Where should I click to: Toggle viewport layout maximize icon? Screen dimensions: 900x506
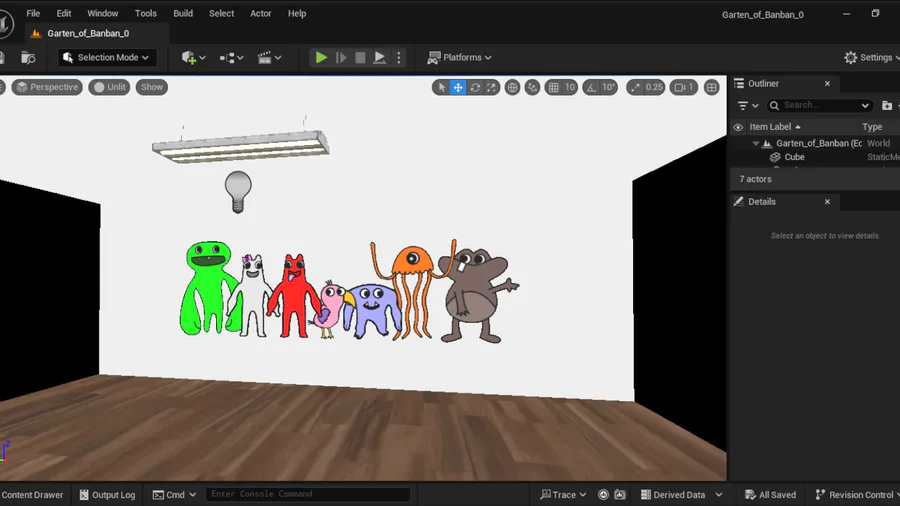tap(712, 87)
